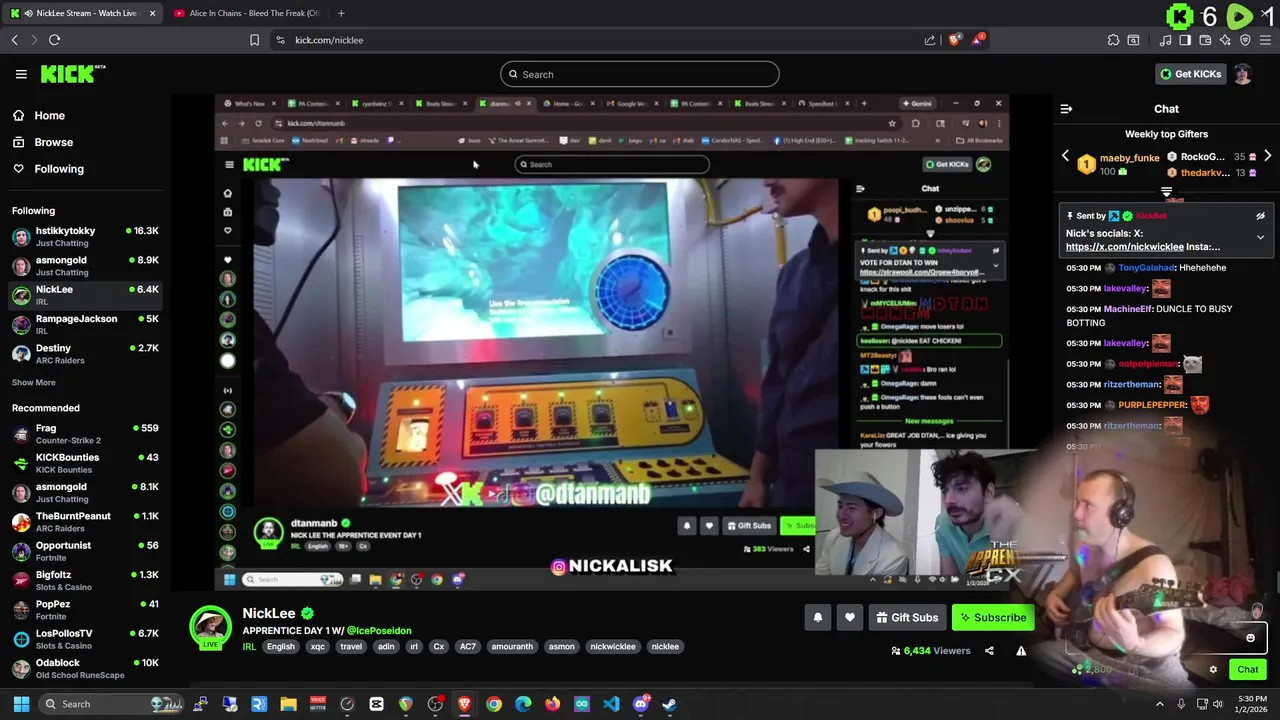Viewport: 1280px width, 720px height.
Task: Bookmark this page
Action: point(254,40)
